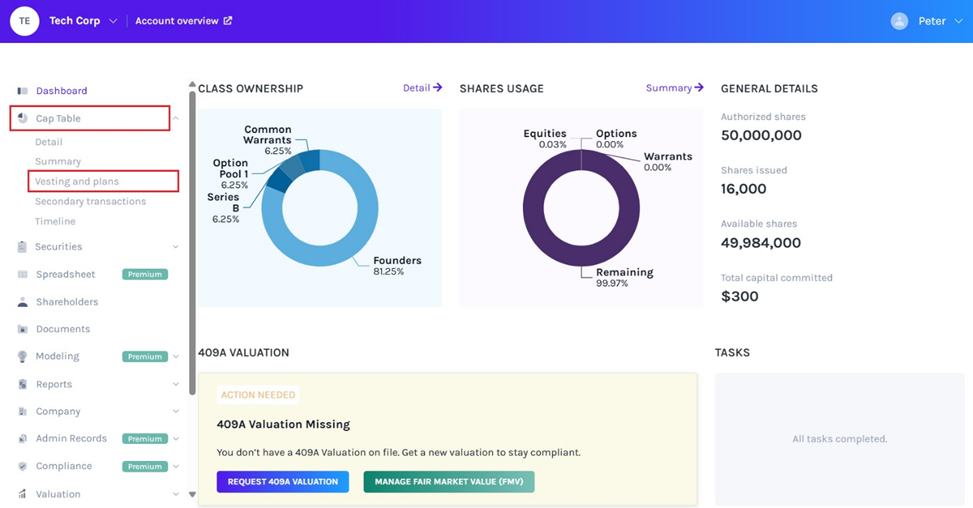Click the Company building icon

click(22, 411)
